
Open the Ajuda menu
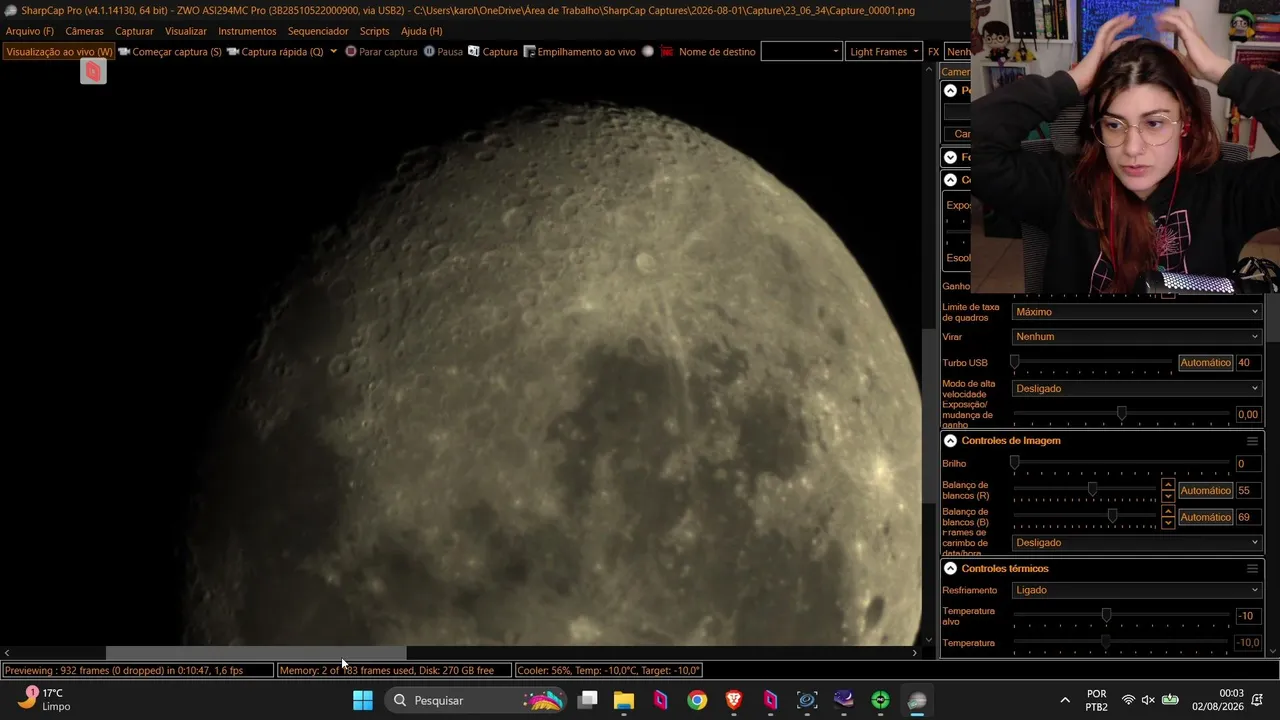(421, 31)
